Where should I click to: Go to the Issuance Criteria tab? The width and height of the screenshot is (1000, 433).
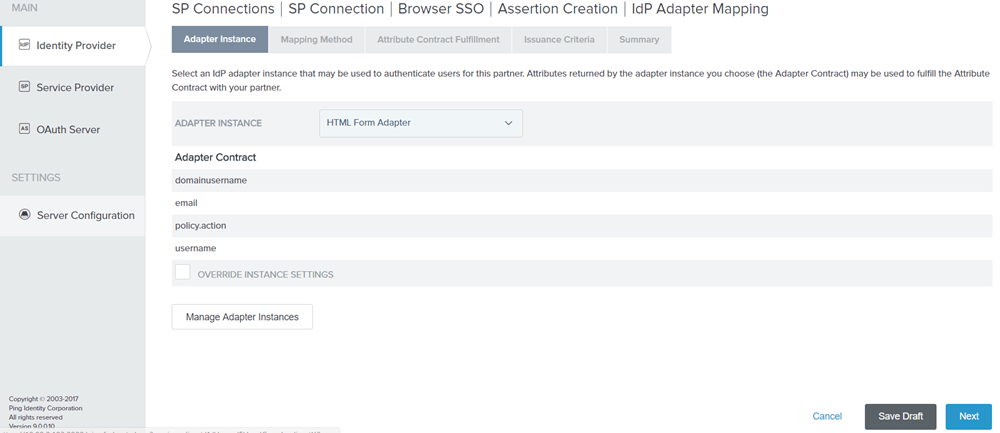[x=559, y=40]
